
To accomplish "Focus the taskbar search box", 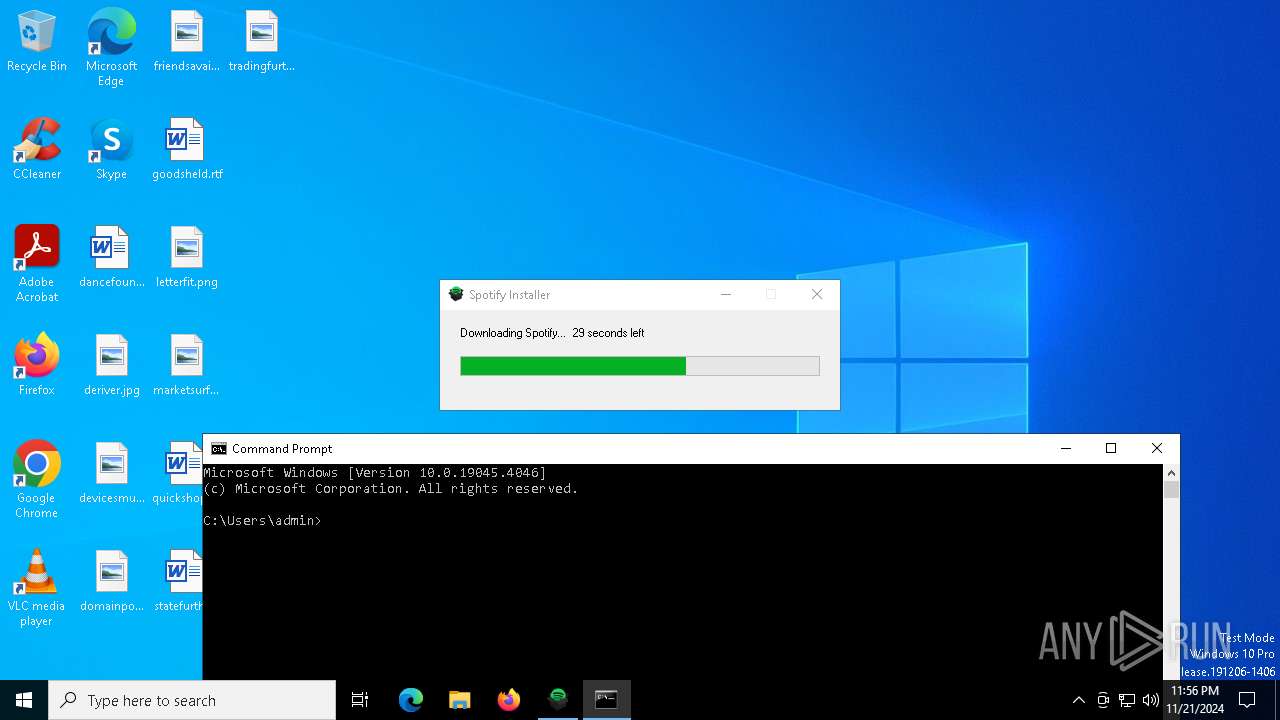I will coord(192,700).
